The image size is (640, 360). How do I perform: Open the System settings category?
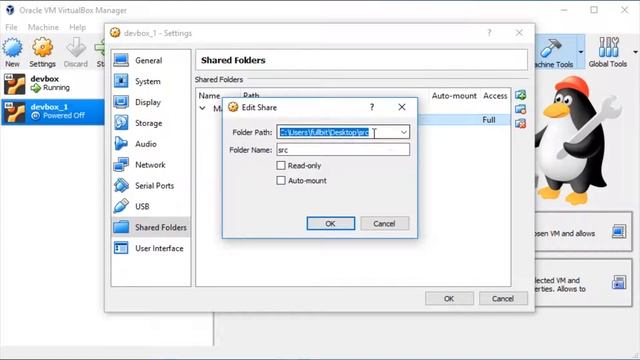[151, 81]
